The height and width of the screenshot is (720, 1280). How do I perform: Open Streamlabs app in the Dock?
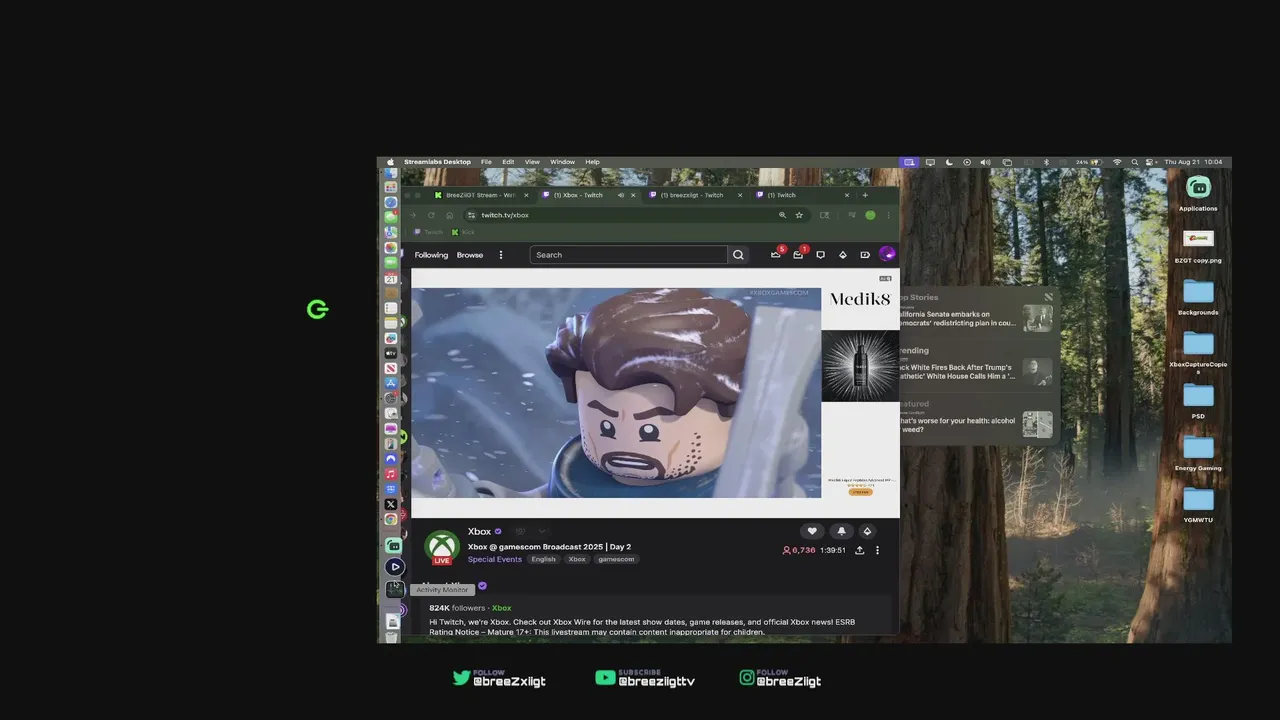394,546
